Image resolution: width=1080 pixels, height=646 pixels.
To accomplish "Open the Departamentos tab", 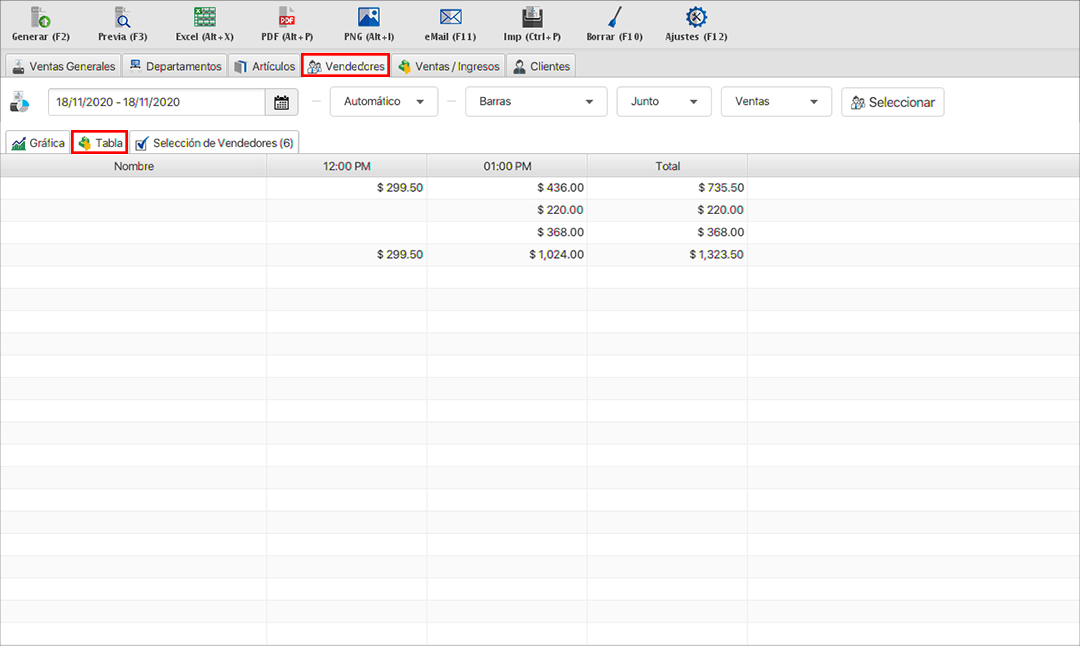I will point(175,67).
